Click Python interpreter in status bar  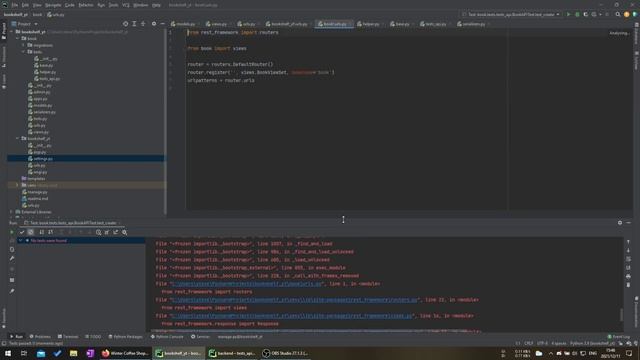coord(592,343)
